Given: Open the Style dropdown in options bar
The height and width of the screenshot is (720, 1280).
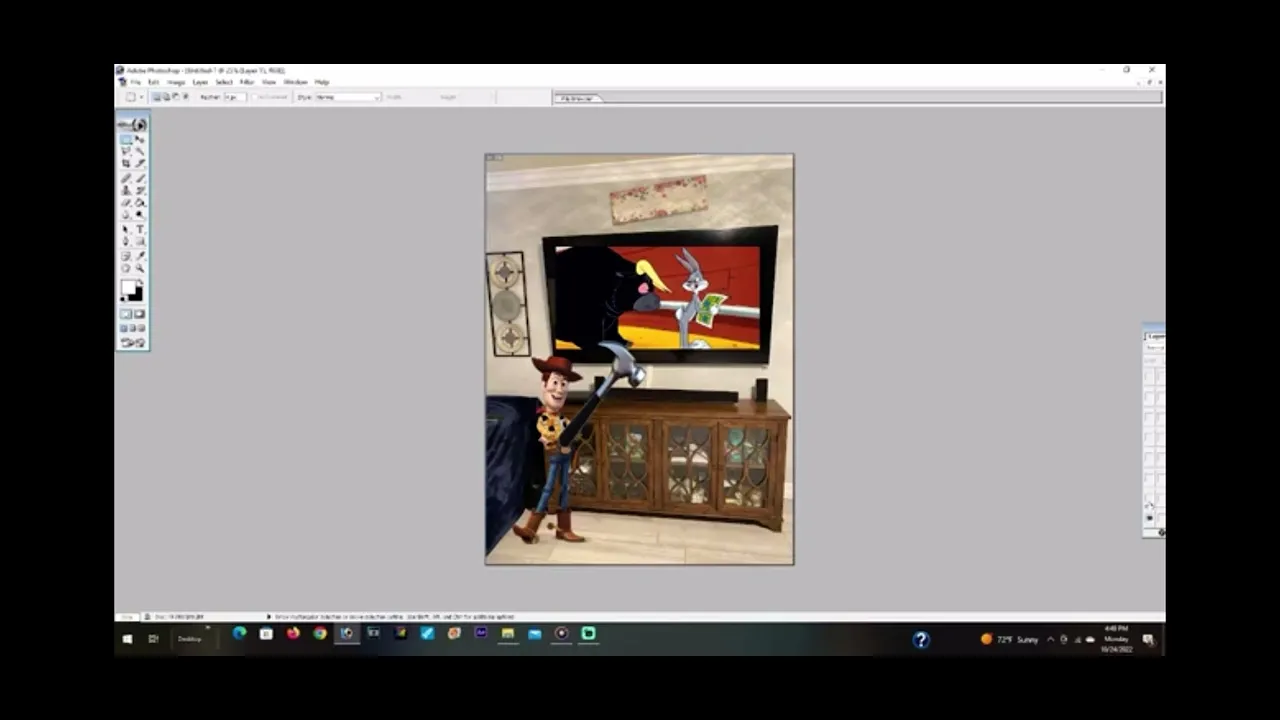Looking at the screenshot, I should click(348, 97).
